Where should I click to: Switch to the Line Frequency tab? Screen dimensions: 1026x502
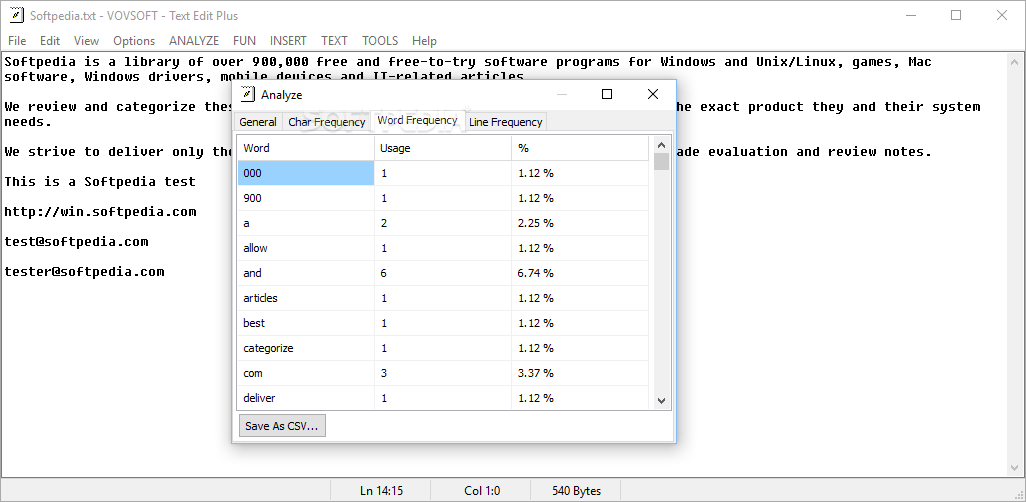coord(506,122)
